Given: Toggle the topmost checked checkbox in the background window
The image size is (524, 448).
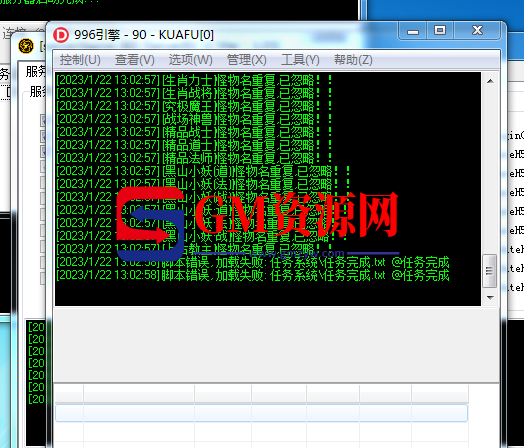Looking at the screenshot, I should [43, 120].
